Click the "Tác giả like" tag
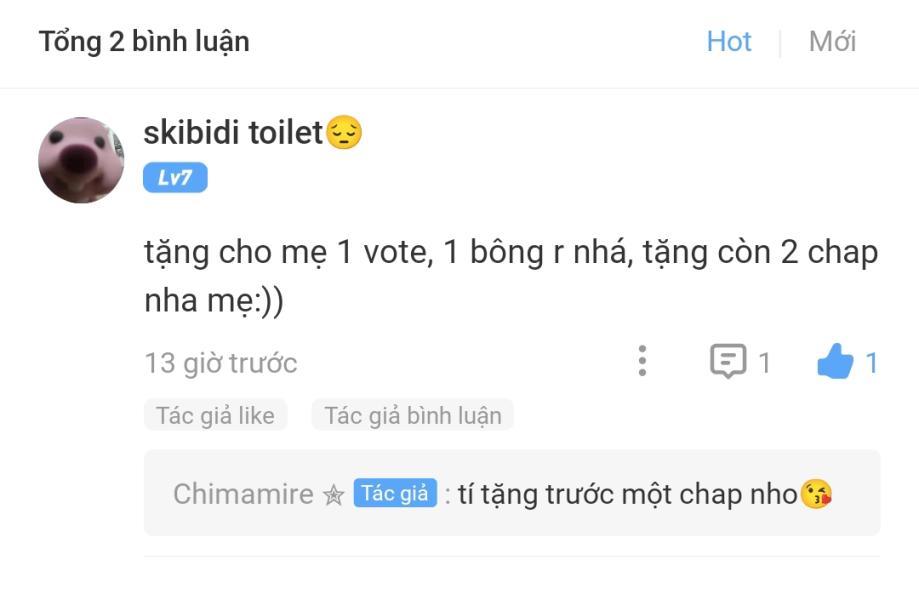The width and height of the screenshot is (919, 600). coord(215,415)
